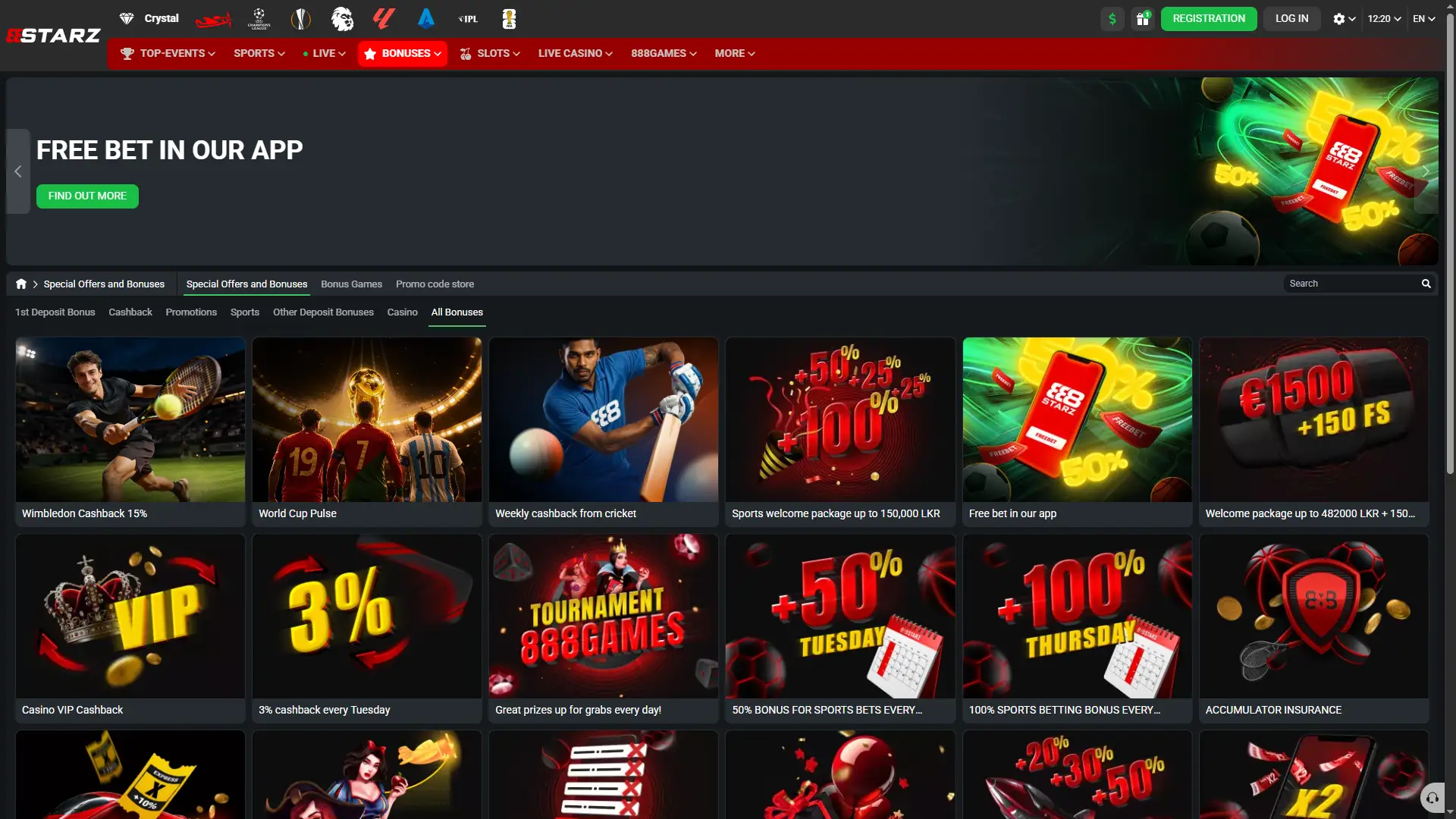The width and height of the screenshot is (1456, 819).
Task: Expand the LIVE CASINO menu
Action: click(576, 54)
